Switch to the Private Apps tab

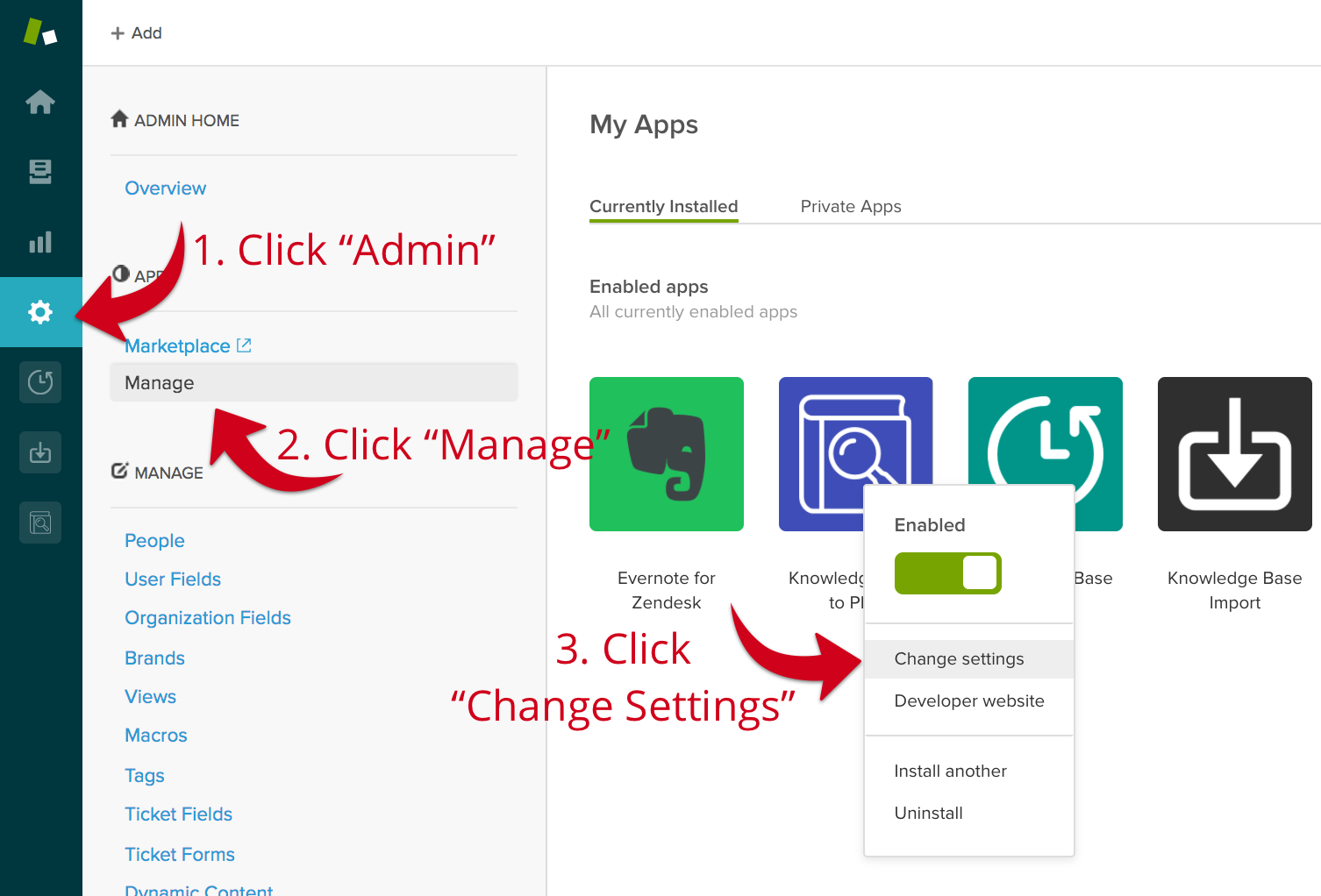pos(850,207)
